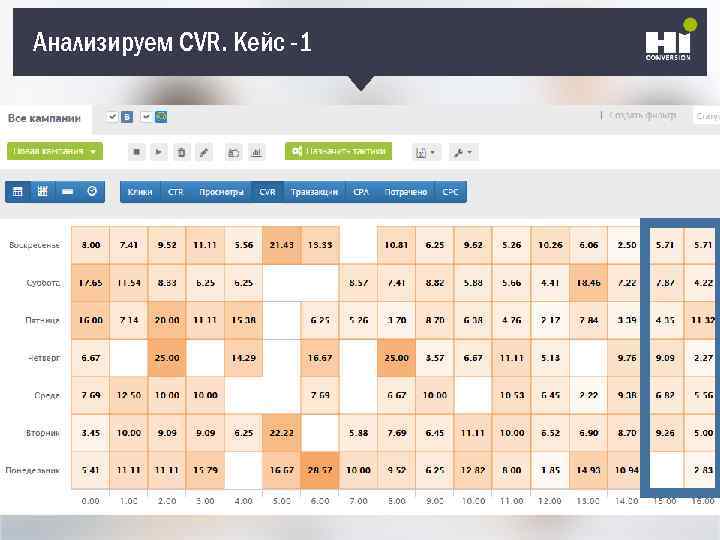The width and height of the screenshot is (720, 540).
Task: Select the CTR metric tab
Action: [x=176, y=192]
